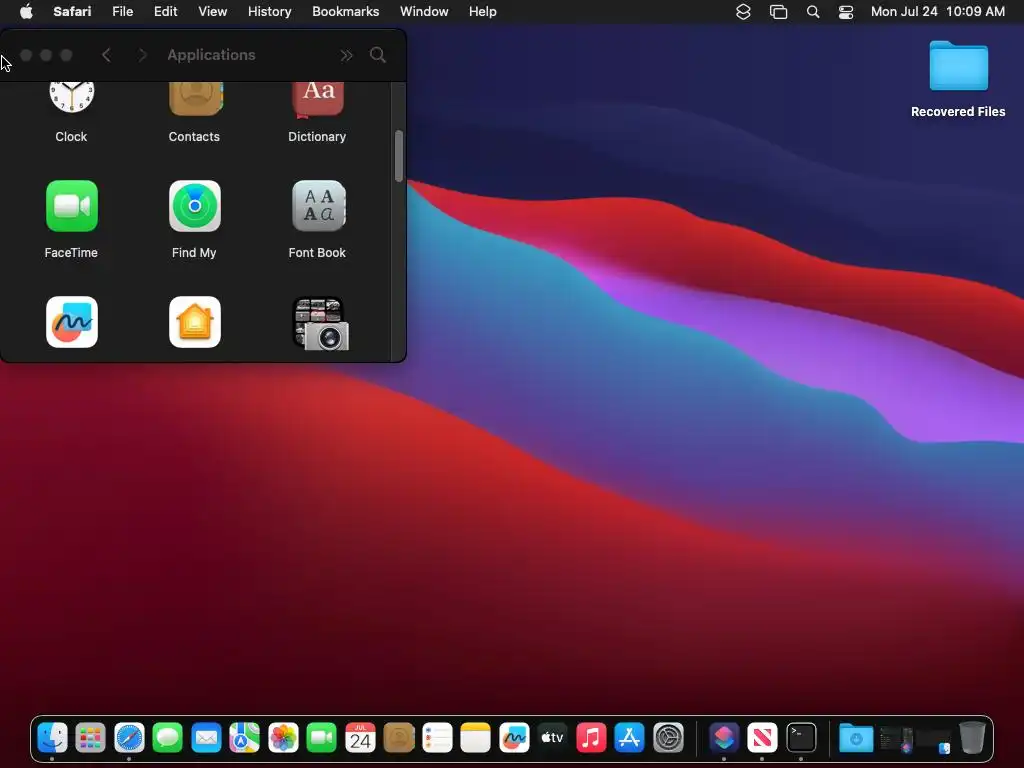Open Contacts from the Dock
This screenshot has width=1024, height=768.
398,738
